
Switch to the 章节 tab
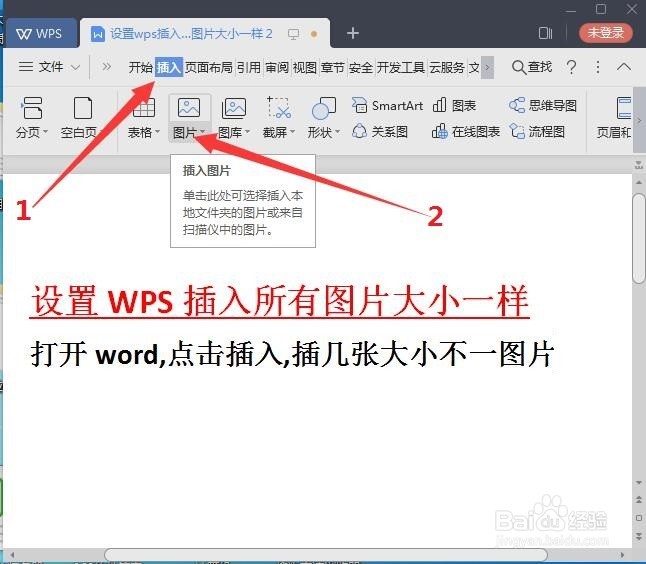coord(332,67)
